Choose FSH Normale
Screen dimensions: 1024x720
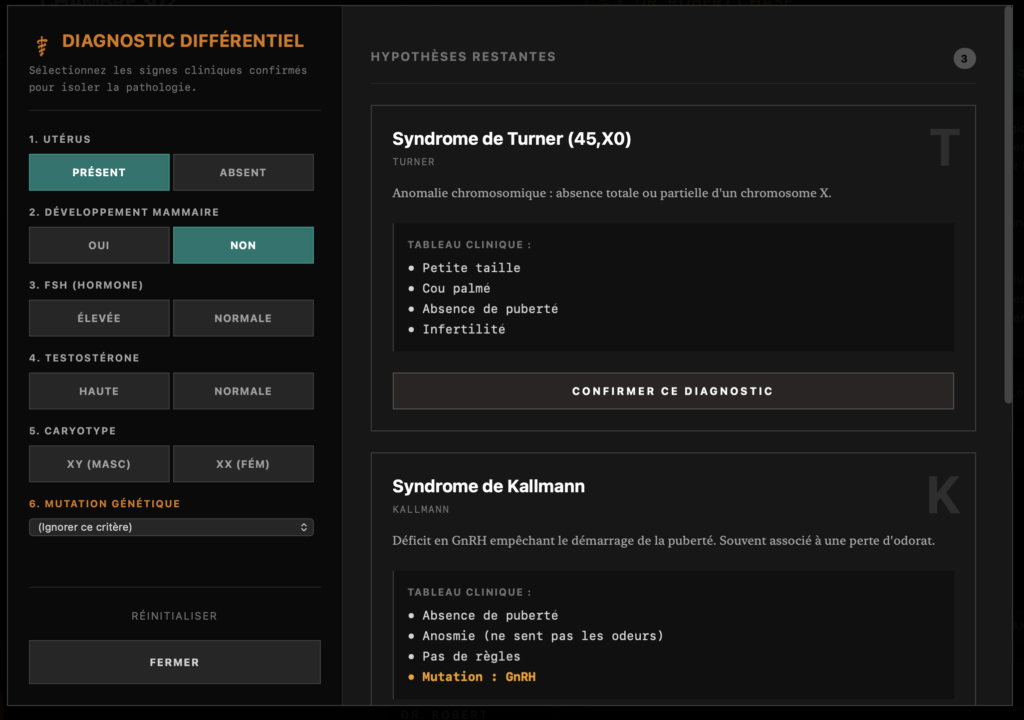[x=243, y=318]
